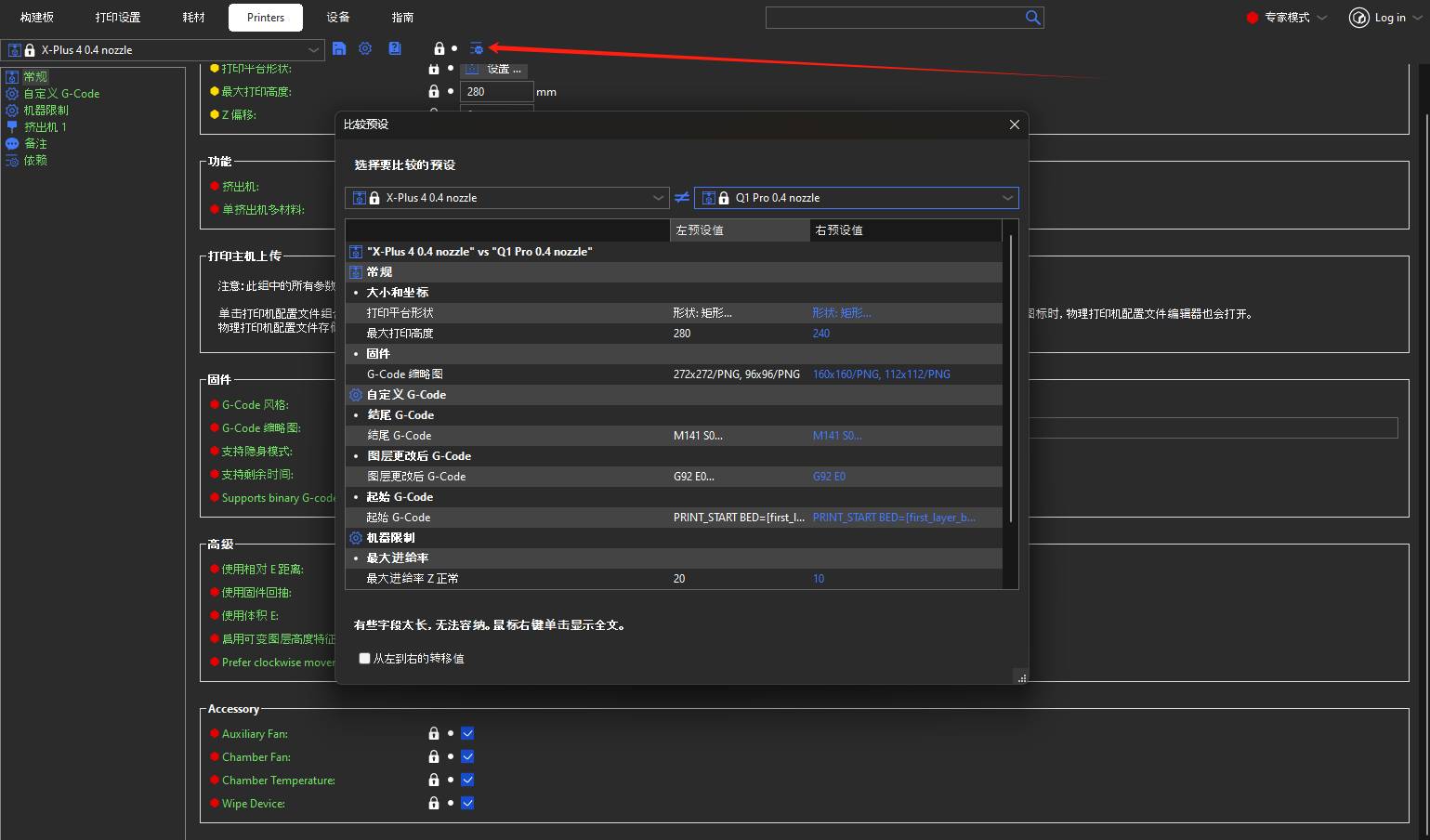Click the 打印平台形状 row in dialog
The image size is (1430, 840).
[x=674, y=313]
